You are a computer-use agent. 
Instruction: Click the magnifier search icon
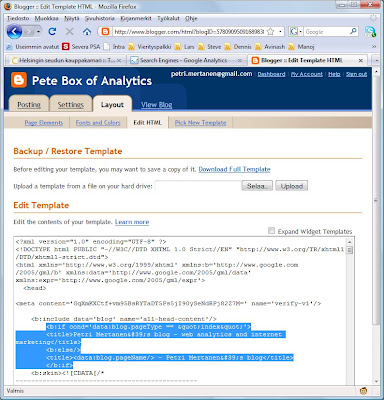(x=353, y=31)
